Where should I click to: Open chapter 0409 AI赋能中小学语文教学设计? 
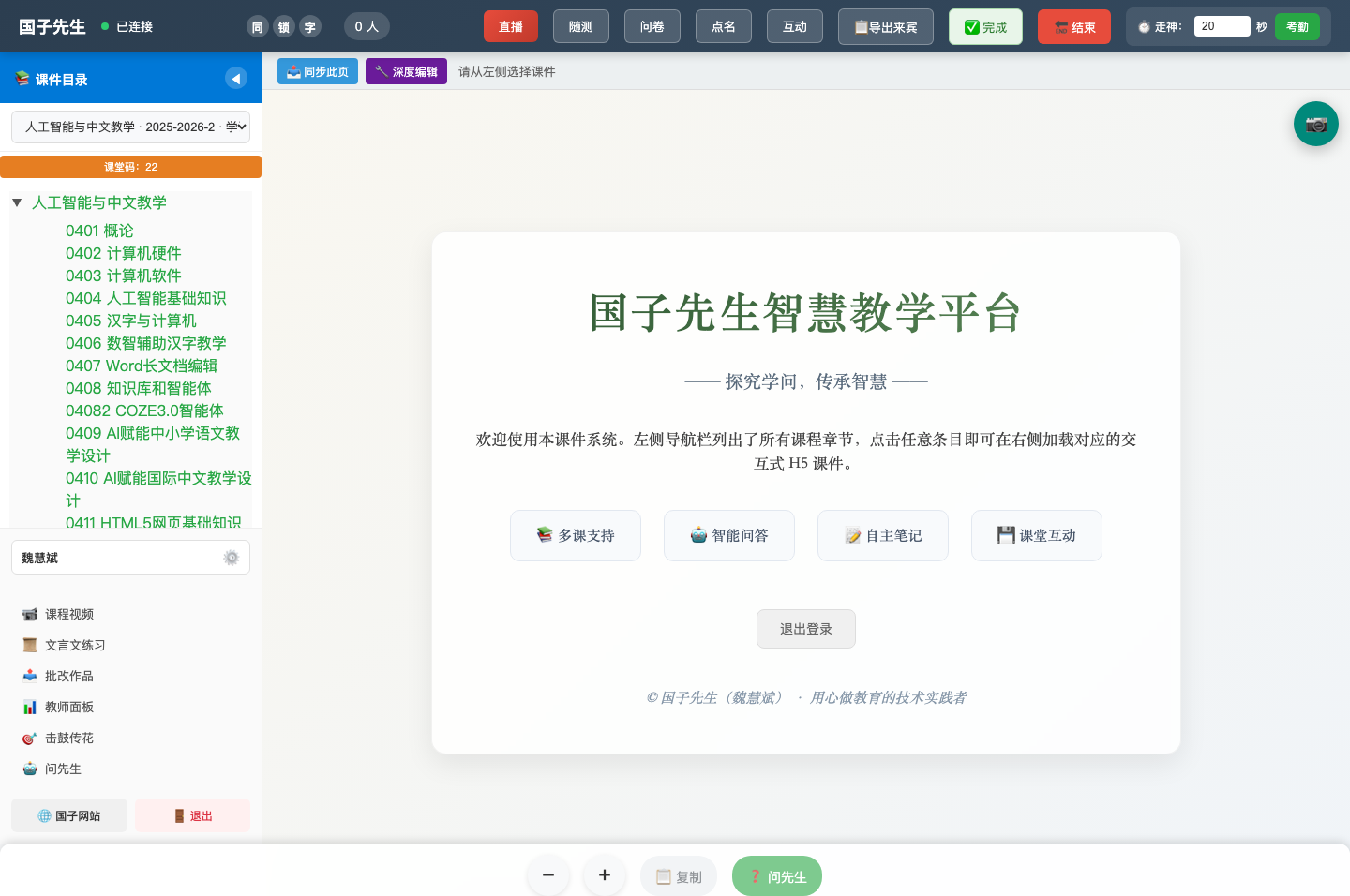coord(153,444)
